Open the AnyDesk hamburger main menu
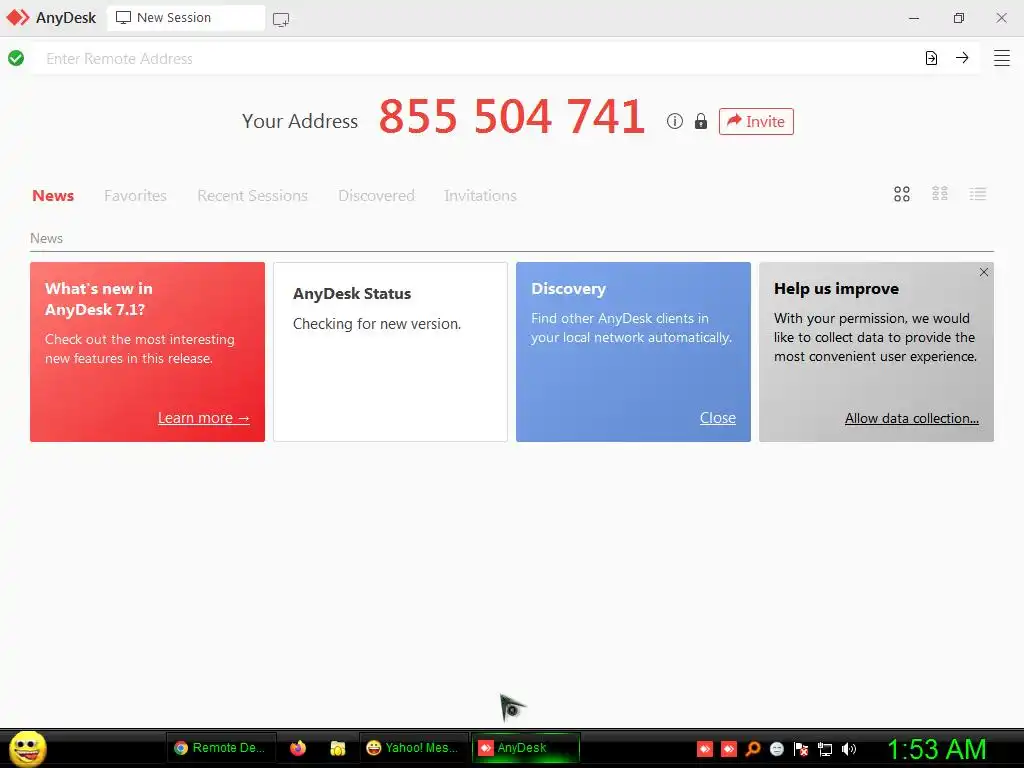Image resolution: width=1024 pixels, height=768 pixels. click(x=1002, y=58)
